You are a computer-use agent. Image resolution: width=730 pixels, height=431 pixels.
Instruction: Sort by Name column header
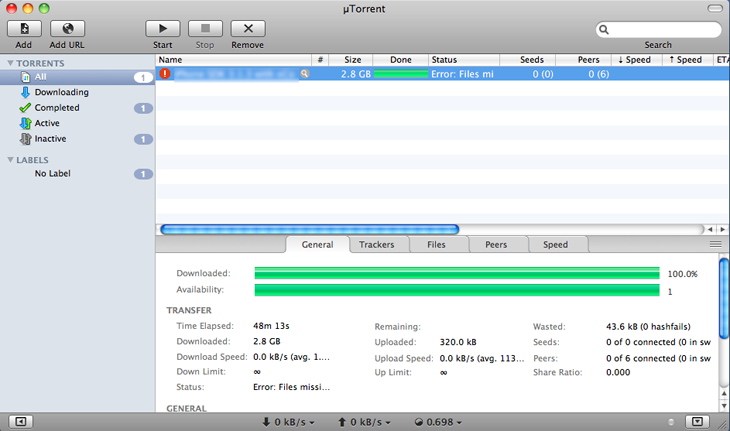(x=233, y=60)
